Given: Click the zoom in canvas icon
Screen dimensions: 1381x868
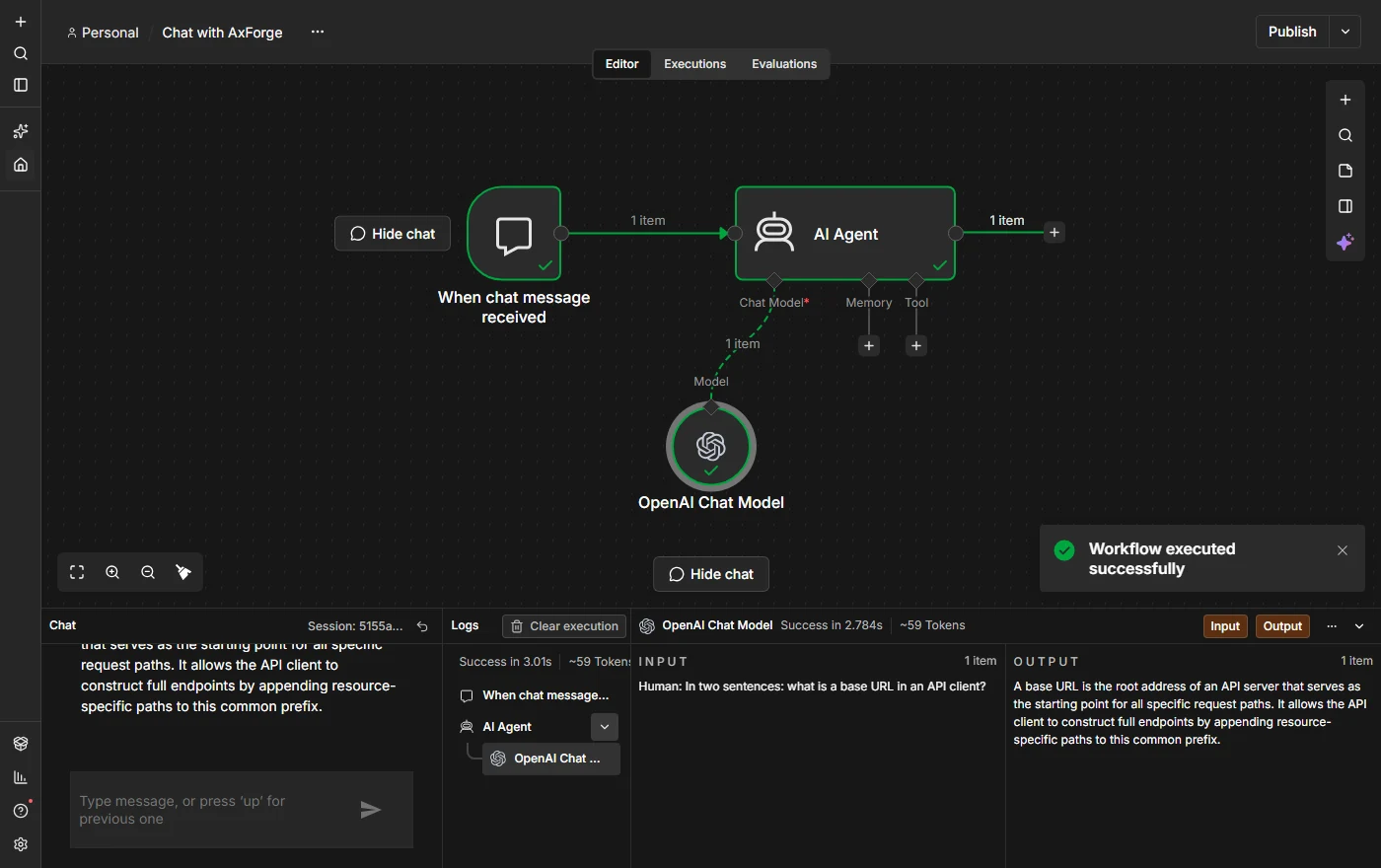Looking at the screenshot, I should [x=112, y=572].
